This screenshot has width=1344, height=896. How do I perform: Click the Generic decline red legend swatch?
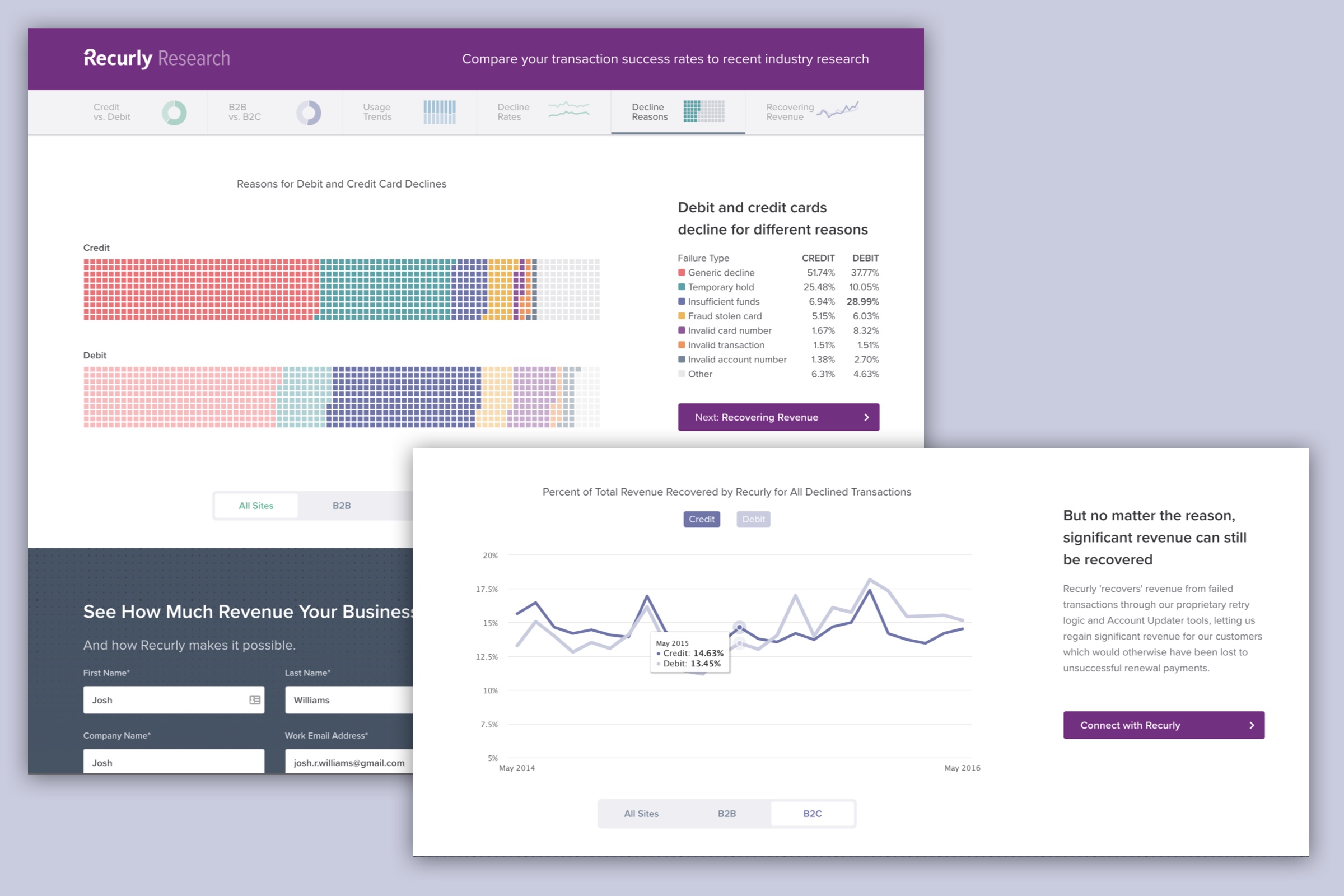[x=681, y=273]
